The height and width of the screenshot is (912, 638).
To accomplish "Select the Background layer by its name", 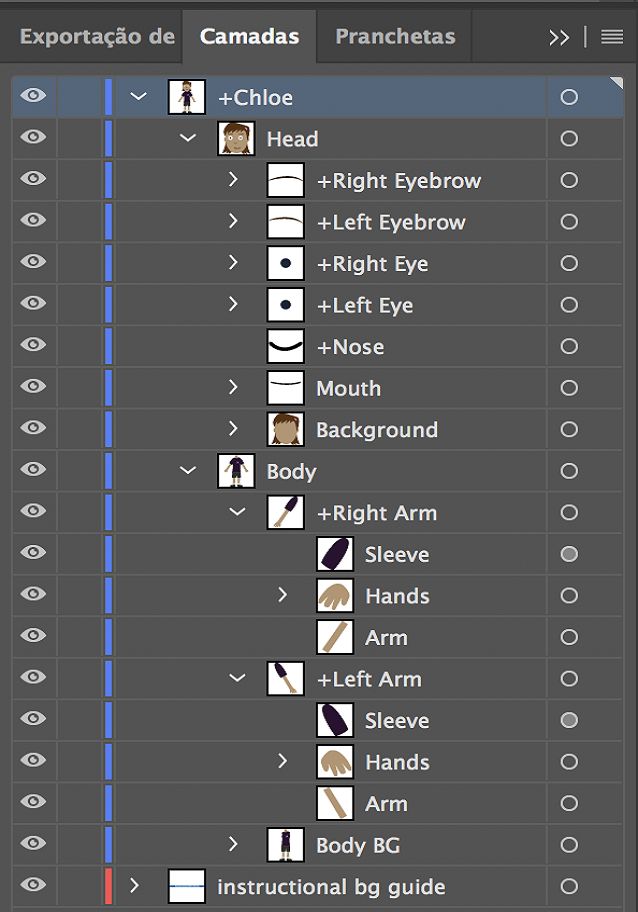I will click(x=377, y=429).
